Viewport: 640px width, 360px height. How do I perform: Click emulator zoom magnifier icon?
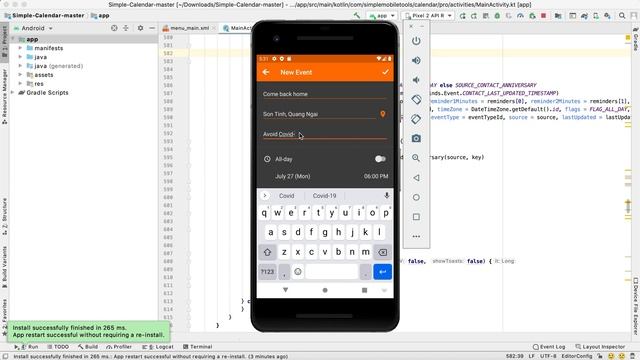416,158
